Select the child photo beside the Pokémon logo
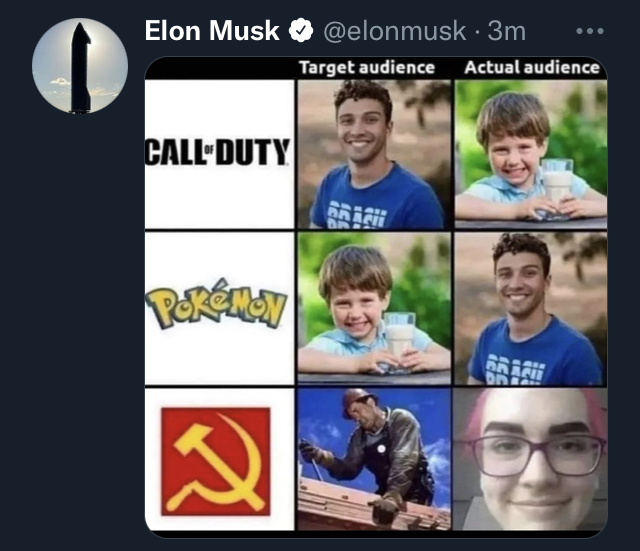The height and width of the screenshot is (551, 640). tap(373, 309)
